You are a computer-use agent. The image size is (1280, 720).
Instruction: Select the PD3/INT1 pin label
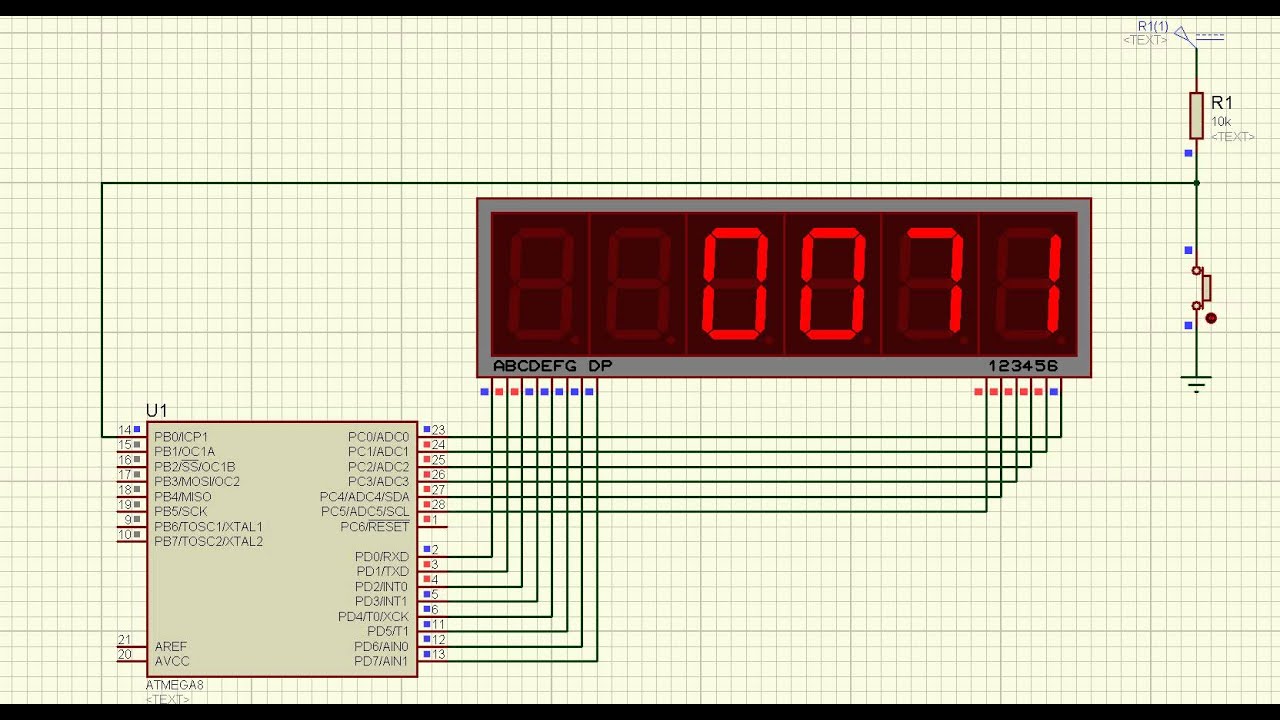(x=382, y=602)
